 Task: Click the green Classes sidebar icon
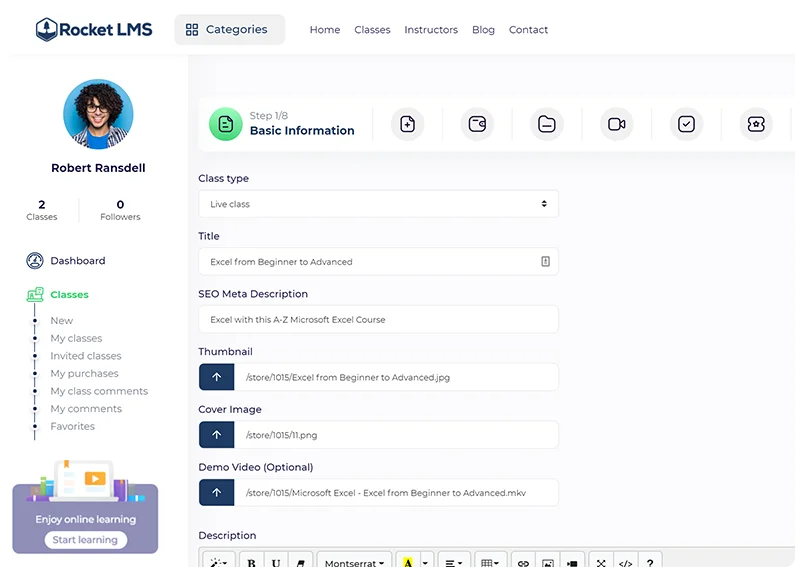pyautogui.click(x=35, y=294)
